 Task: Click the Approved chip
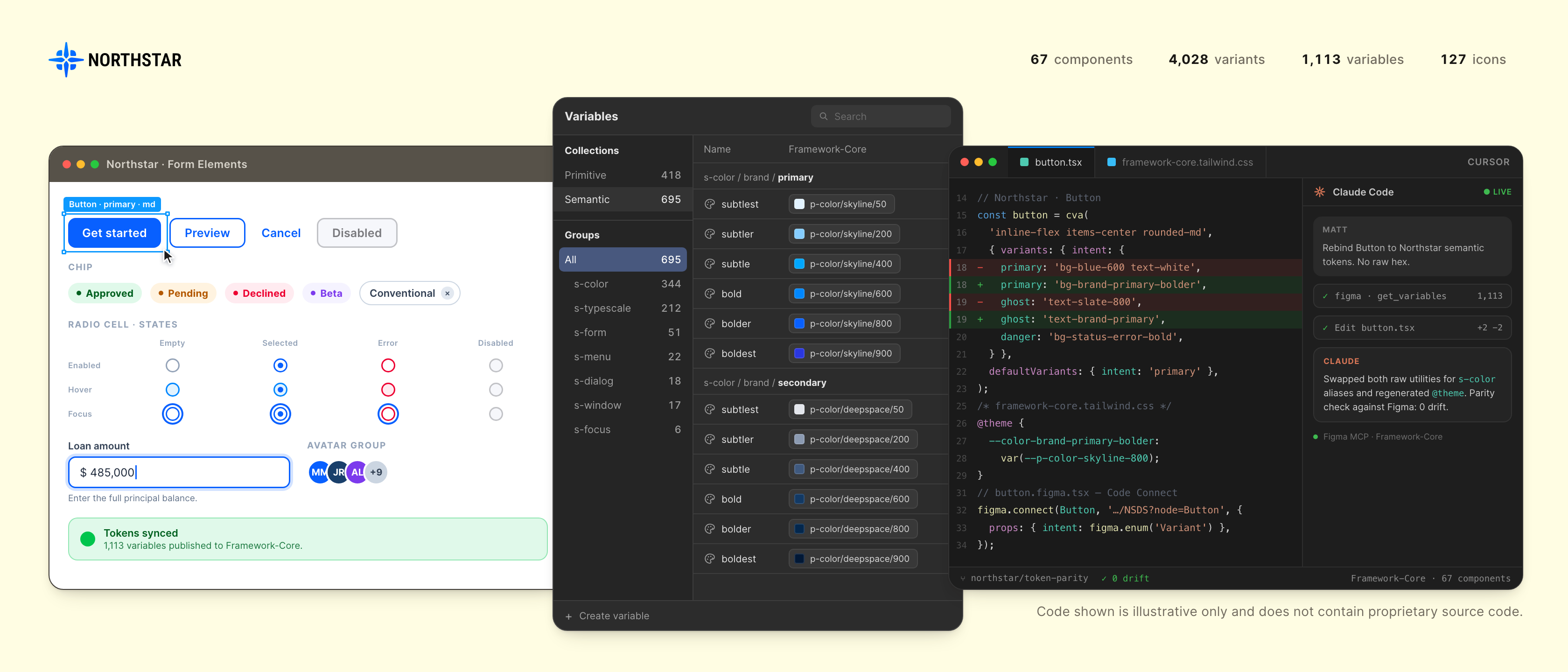point(105,294)
